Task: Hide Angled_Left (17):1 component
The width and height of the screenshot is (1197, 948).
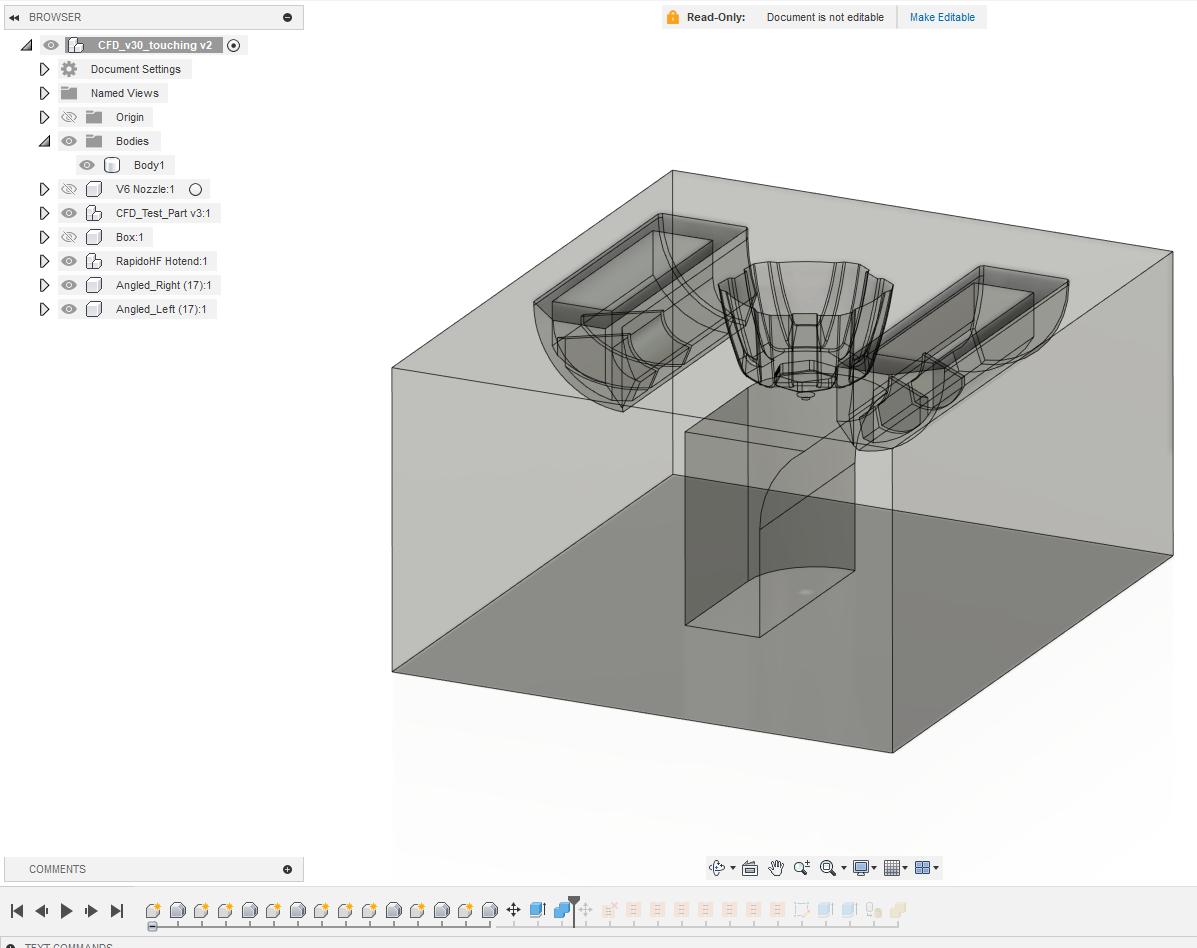Action: tap(69, 309)
